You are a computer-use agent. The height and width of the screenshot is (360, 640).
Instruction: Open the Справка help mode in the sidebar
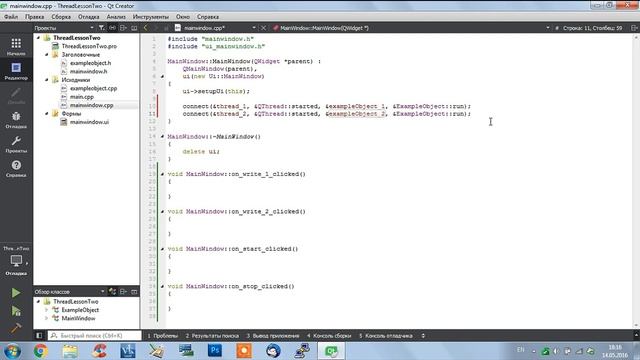pyautogui.click(x=16, y=169)
